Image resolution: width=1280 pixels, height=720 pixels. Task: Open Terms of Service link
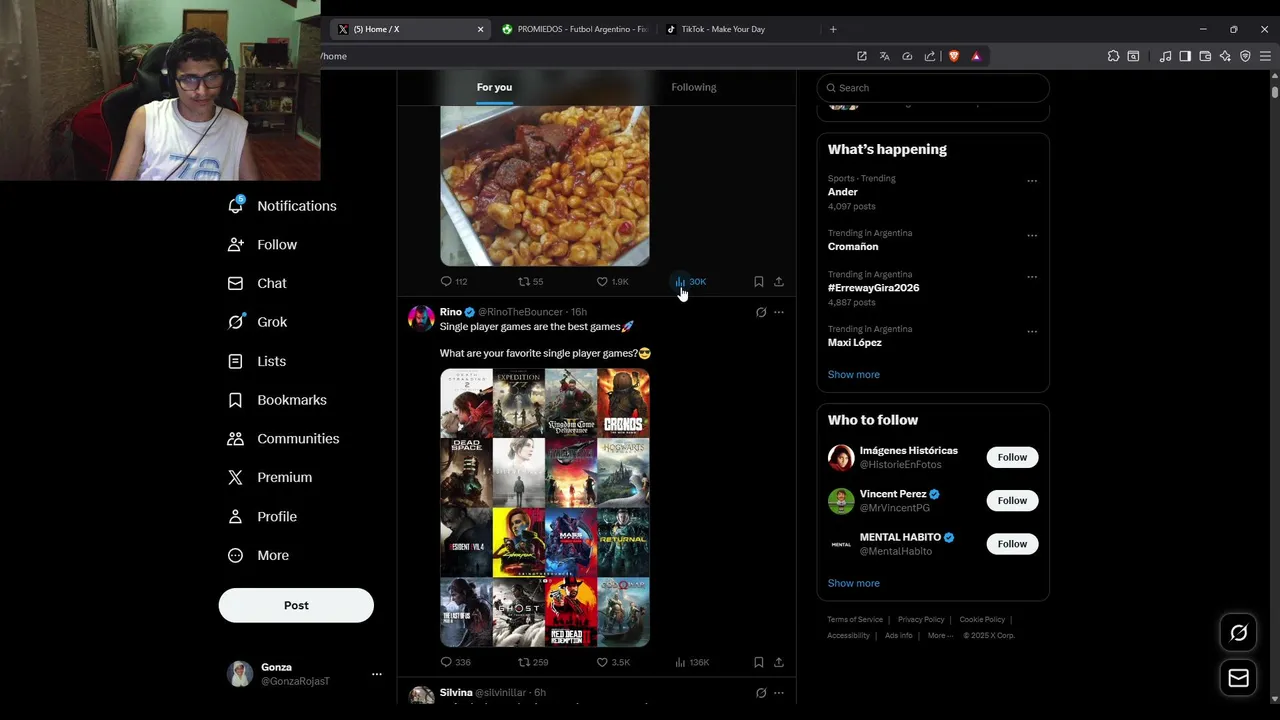tap(855, 620)
